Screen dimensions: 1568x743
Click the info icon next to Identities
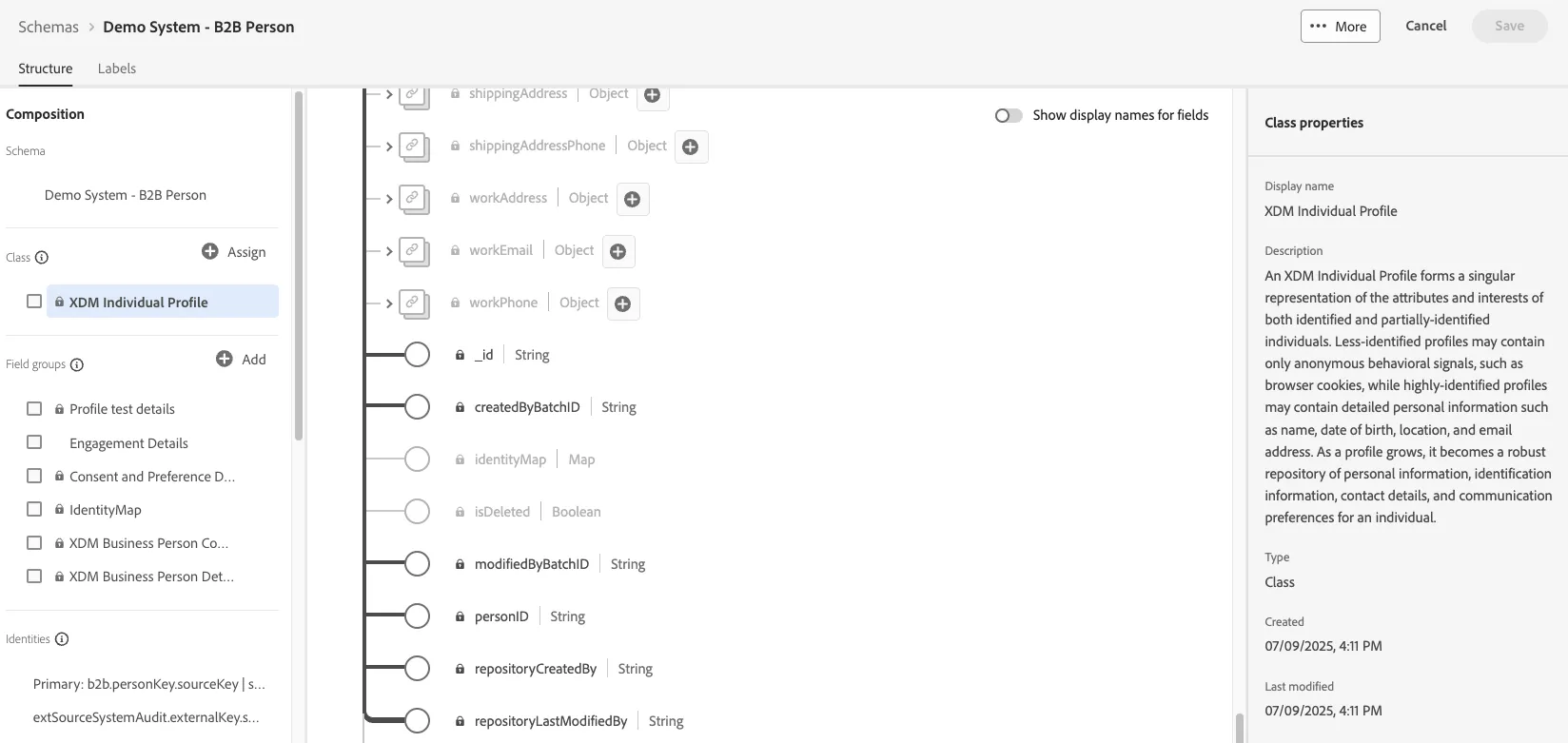pyautogui.click(x=62, y=639)
